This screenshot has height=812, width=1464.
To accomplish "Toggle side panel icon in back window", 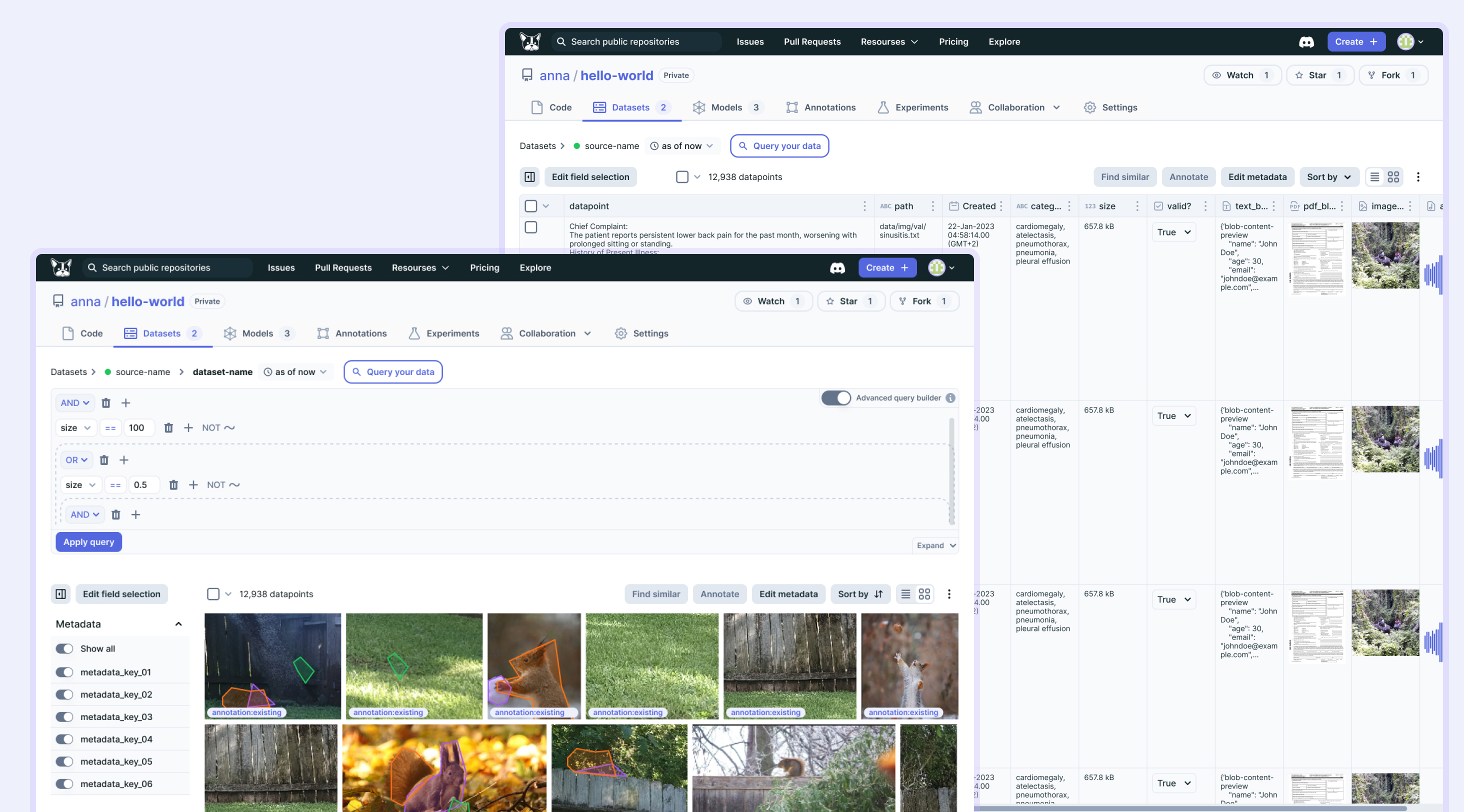I will coord(529,176).
